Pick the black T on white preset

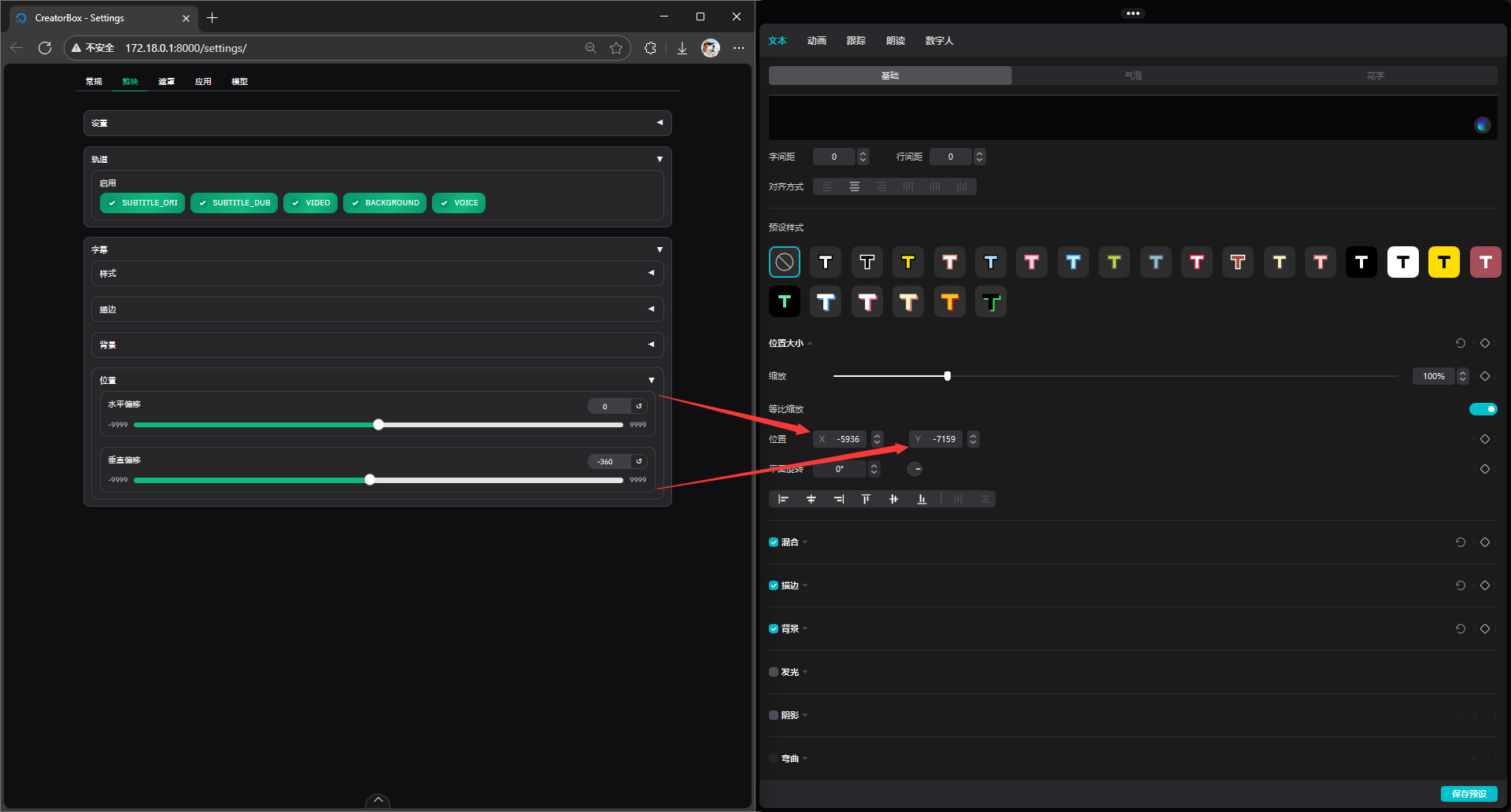click(x=1402, y=262)
